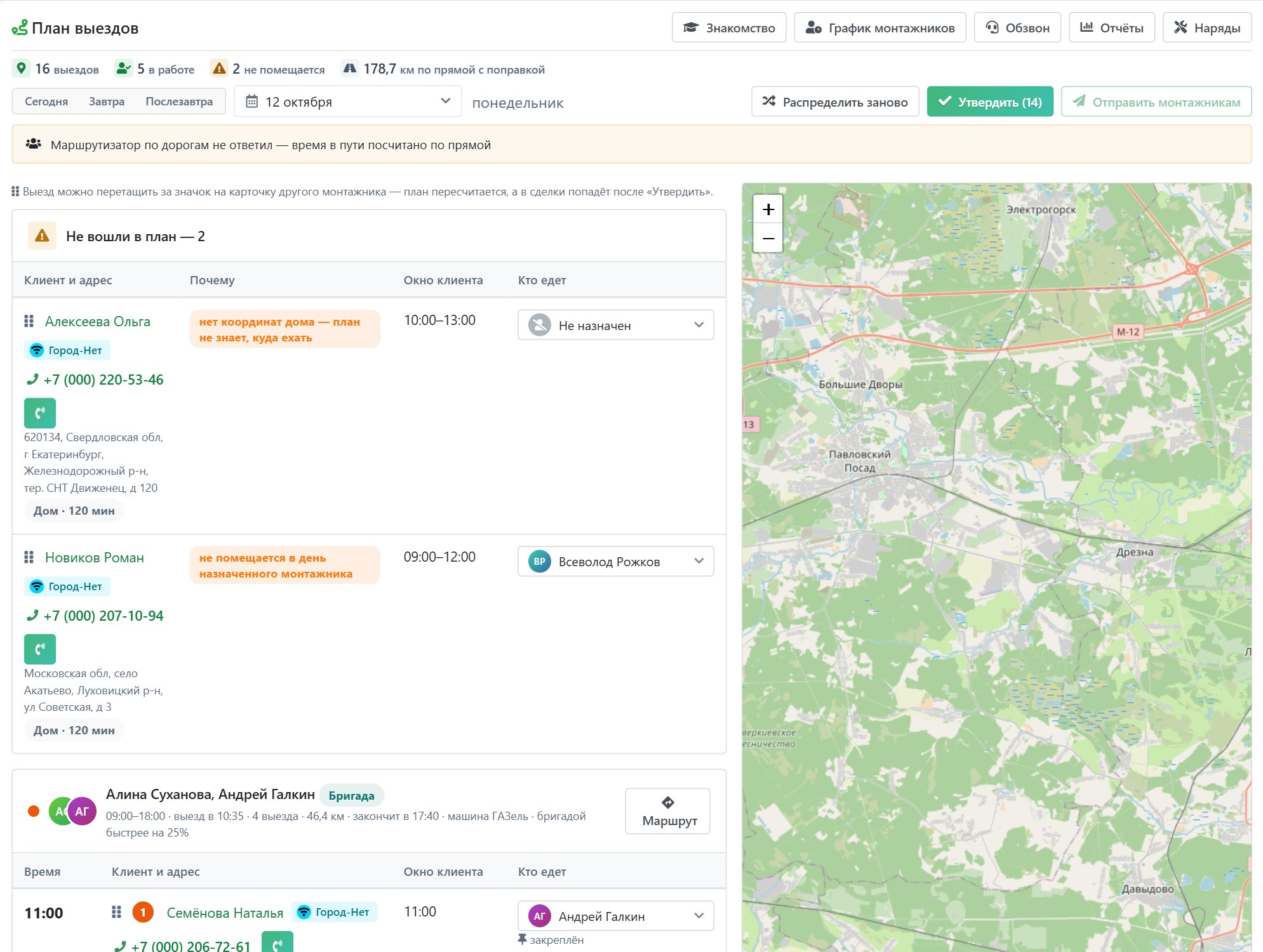Click Отправить монтажникам button
This screenshot has width=1263, height=952.
pyautogui.click(x=1156, y=102)
